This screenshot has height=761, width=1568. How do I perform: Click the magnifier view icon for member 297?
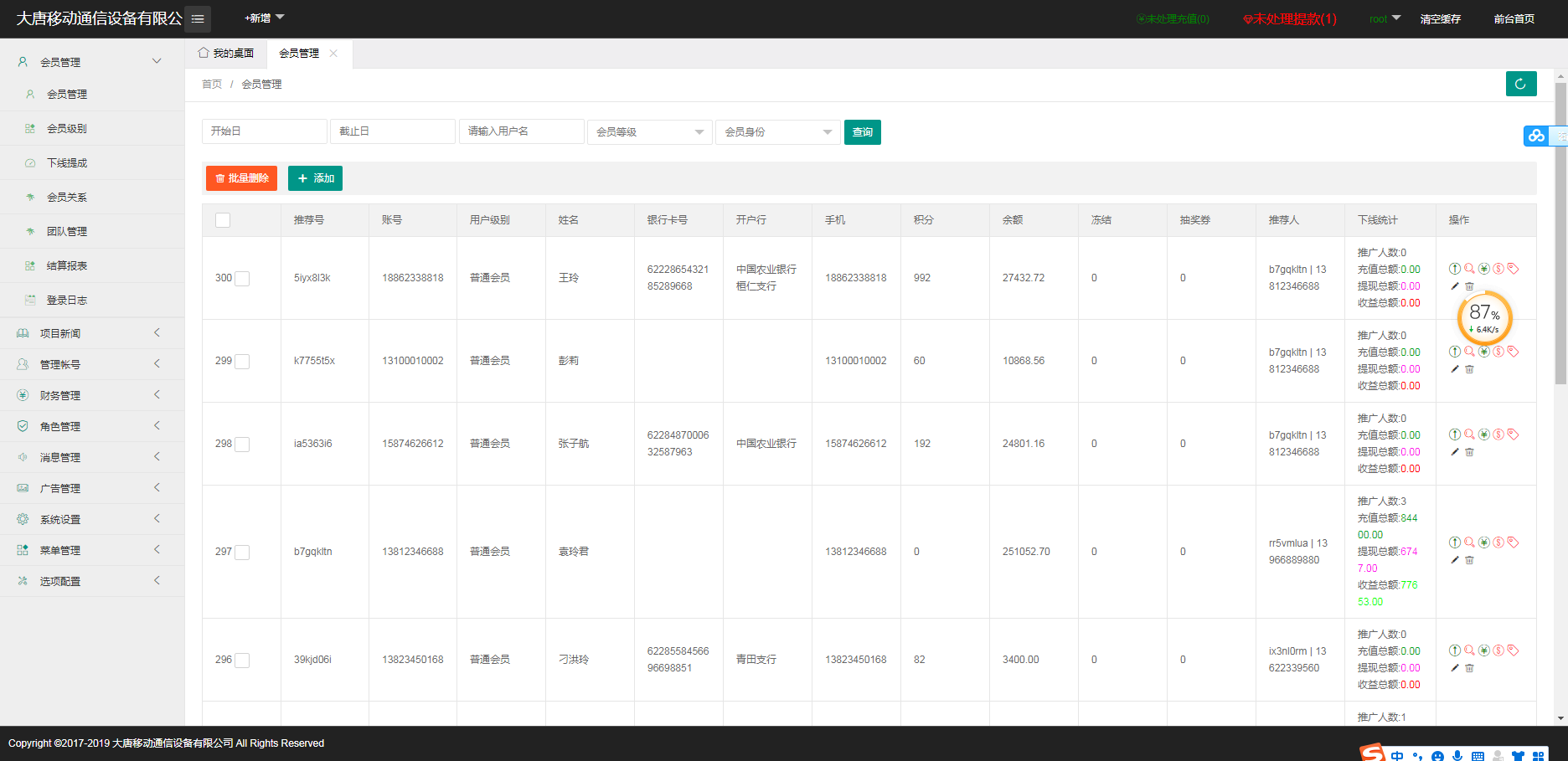click(x=1469, y=542)
